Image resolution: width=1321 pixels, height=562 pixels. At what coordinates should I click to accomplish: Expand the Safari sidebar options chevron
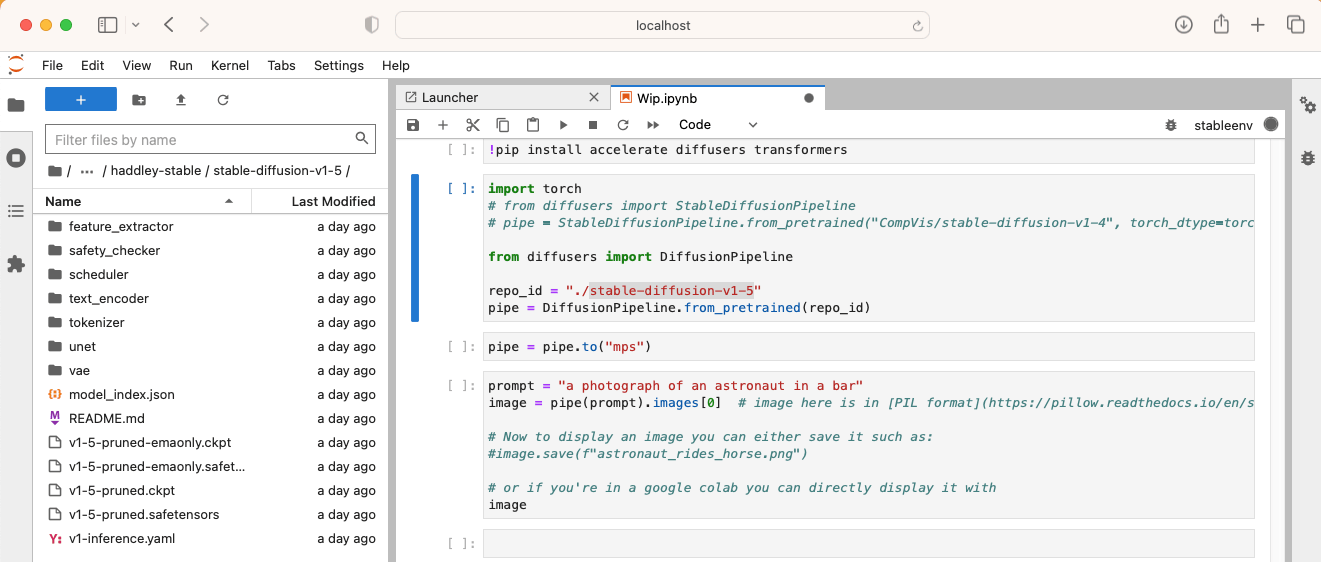point(136,25)
